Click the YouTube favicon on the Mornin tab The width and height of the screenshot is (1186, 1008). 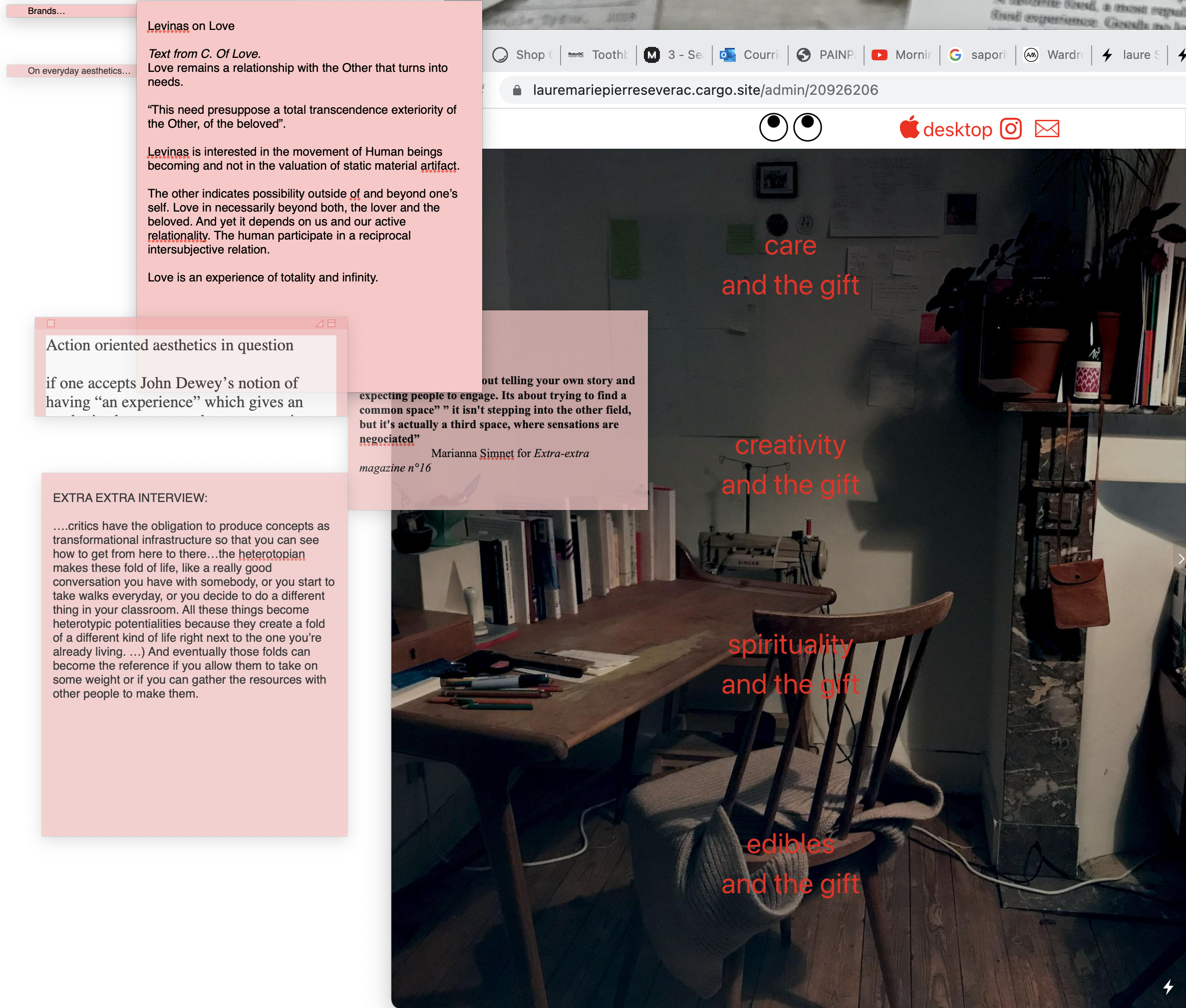pyautogui.click(x=879, y=55)
